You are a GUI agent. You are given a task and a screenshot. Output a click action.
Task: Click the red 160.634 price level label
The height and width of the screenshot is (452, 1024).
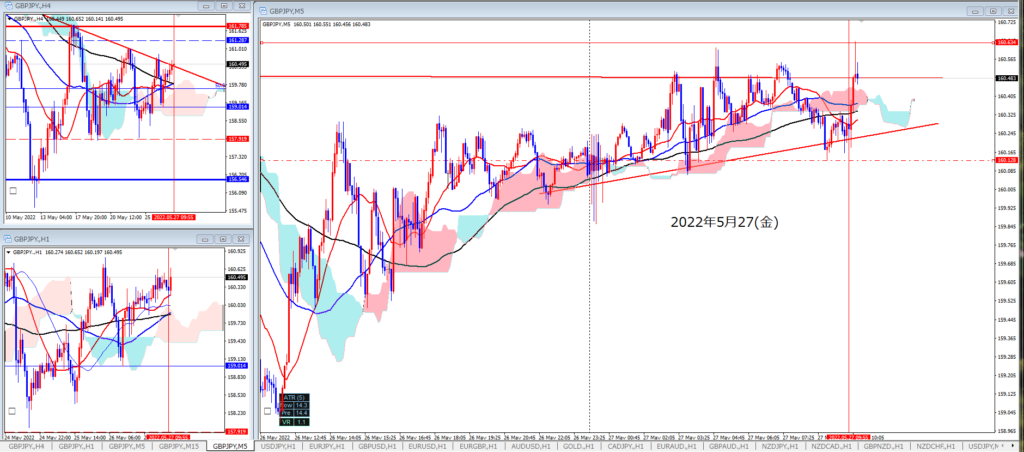tap(1005, 43)
